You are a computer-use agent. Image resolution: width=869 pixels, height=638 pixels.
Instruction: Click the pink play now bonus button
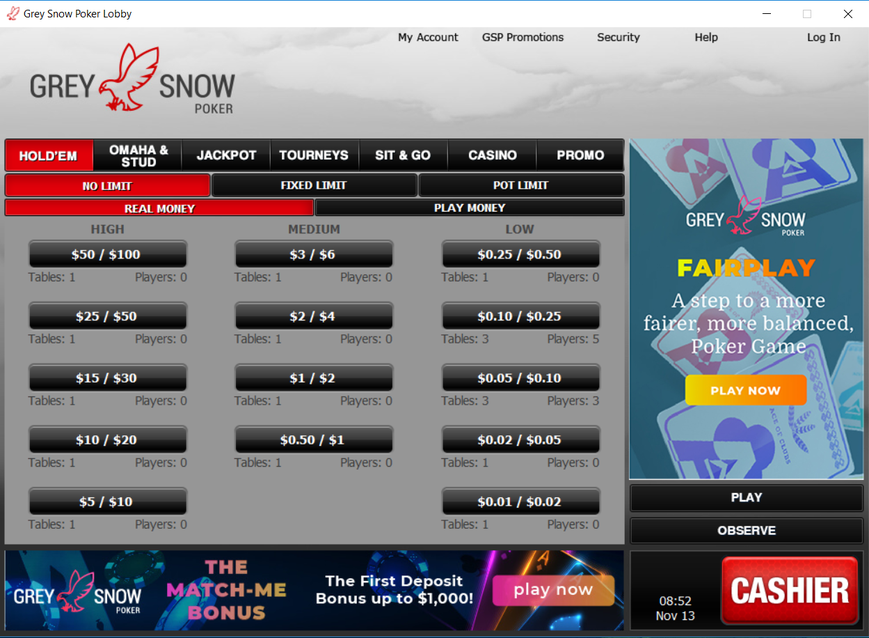553,590
